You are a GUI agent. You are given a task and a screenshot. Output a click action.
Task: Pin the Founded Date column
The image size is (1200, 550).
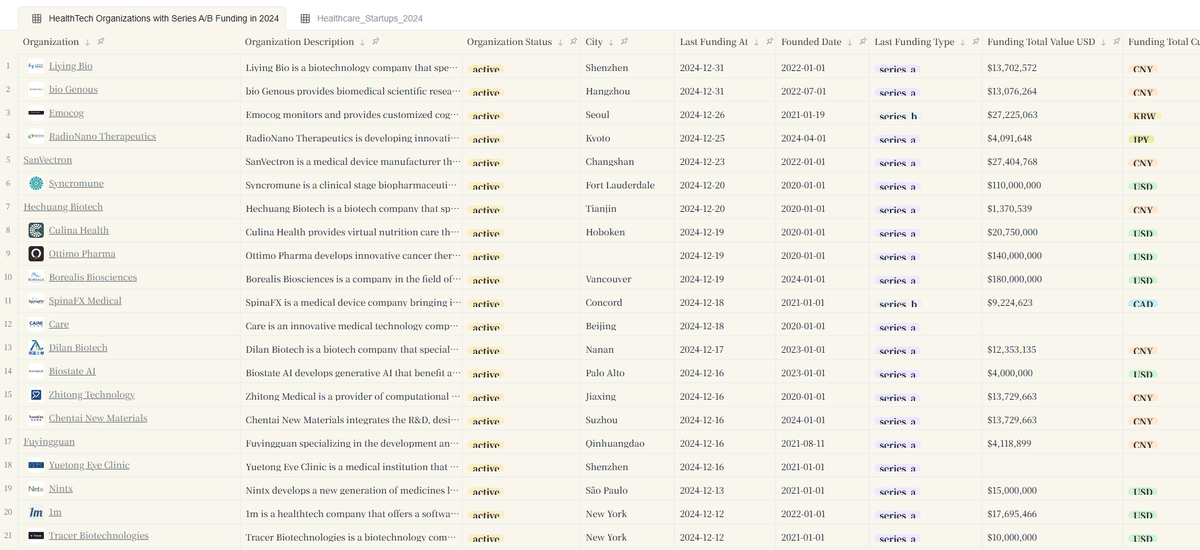(864, 42)
